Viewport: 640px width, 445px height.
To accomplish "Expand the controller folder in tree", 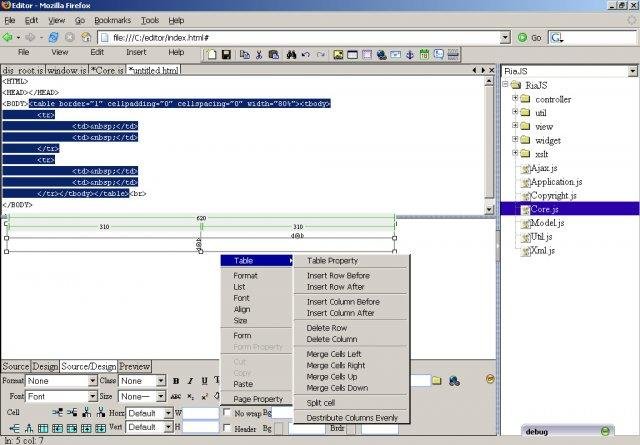I will pyautogui.click(x=514, y=99).
